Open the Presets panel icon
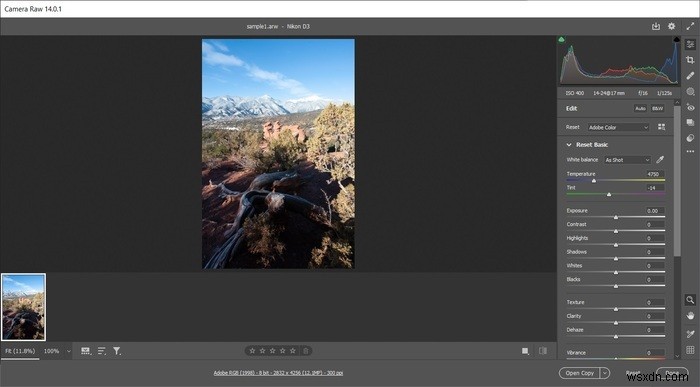Screen dimensions: 700x387 coord(690,138)
